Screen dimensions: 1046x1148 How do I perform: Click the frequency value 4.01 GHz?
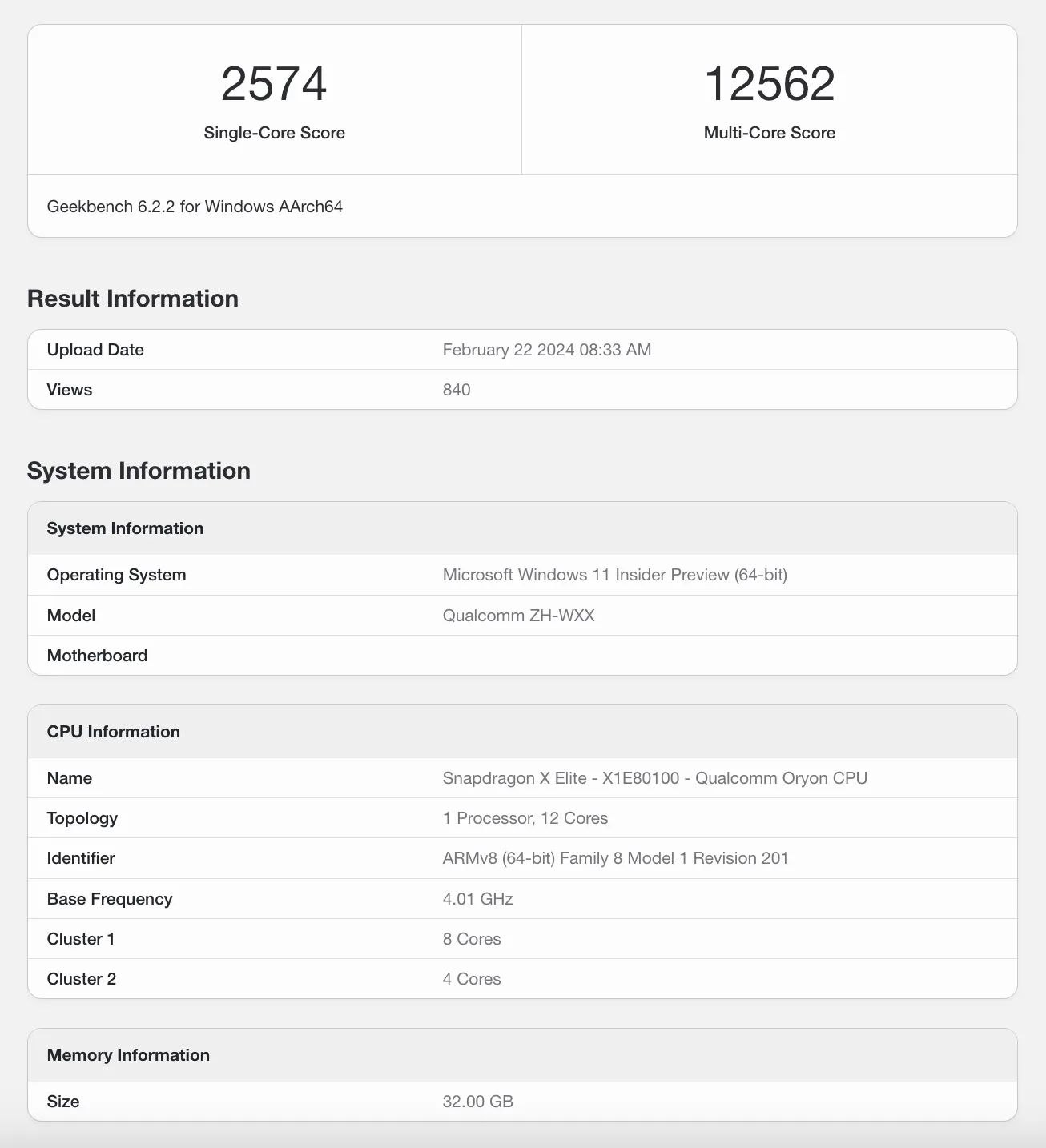click(477, 899)
